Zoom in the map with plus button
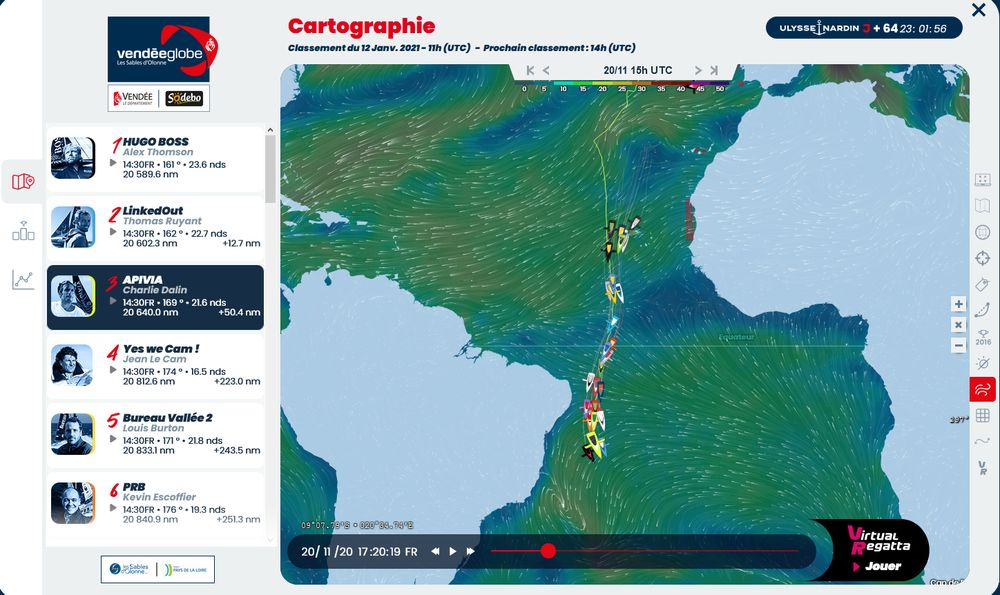This screenshot has height=595, width=1000. coord(959,304)
